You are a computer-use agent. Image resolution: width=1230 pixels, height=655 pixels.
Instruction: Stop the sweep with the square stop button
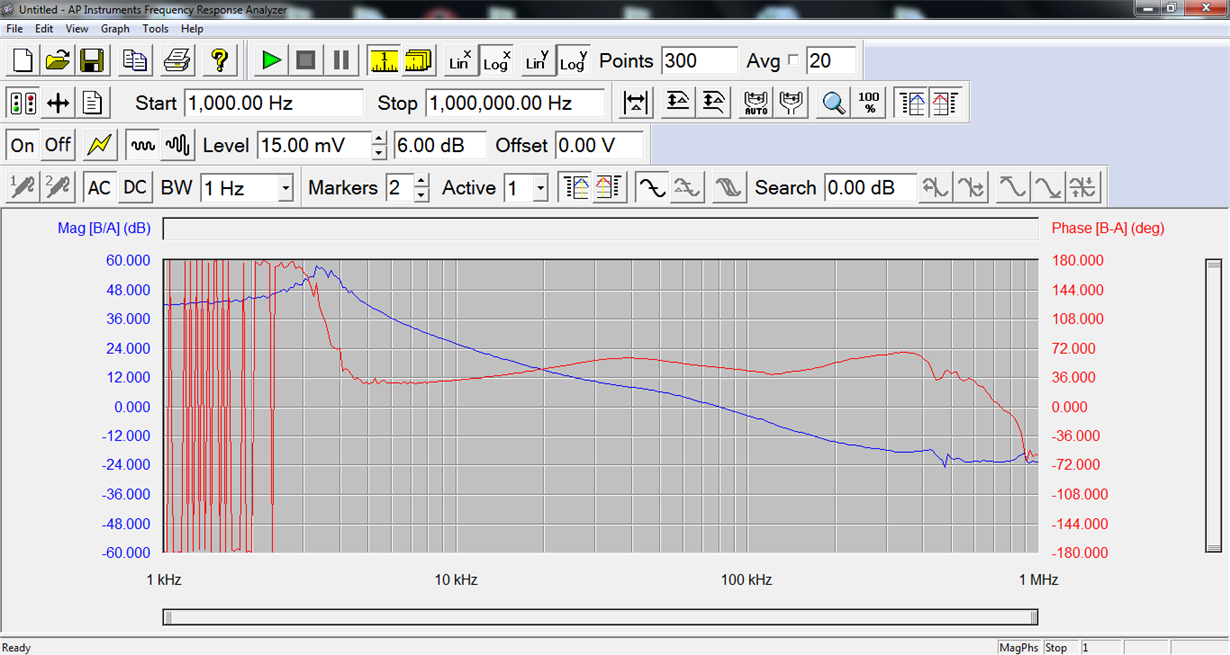pos(306,60)
